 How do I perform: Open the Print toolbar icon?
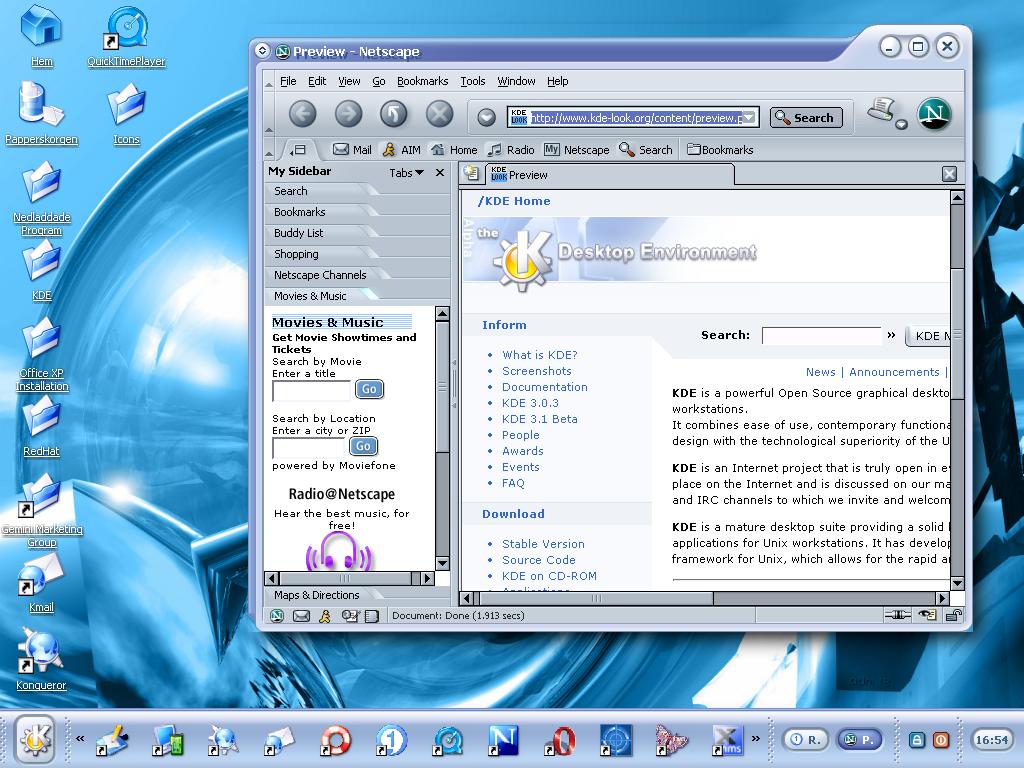[x=880, y=110]
